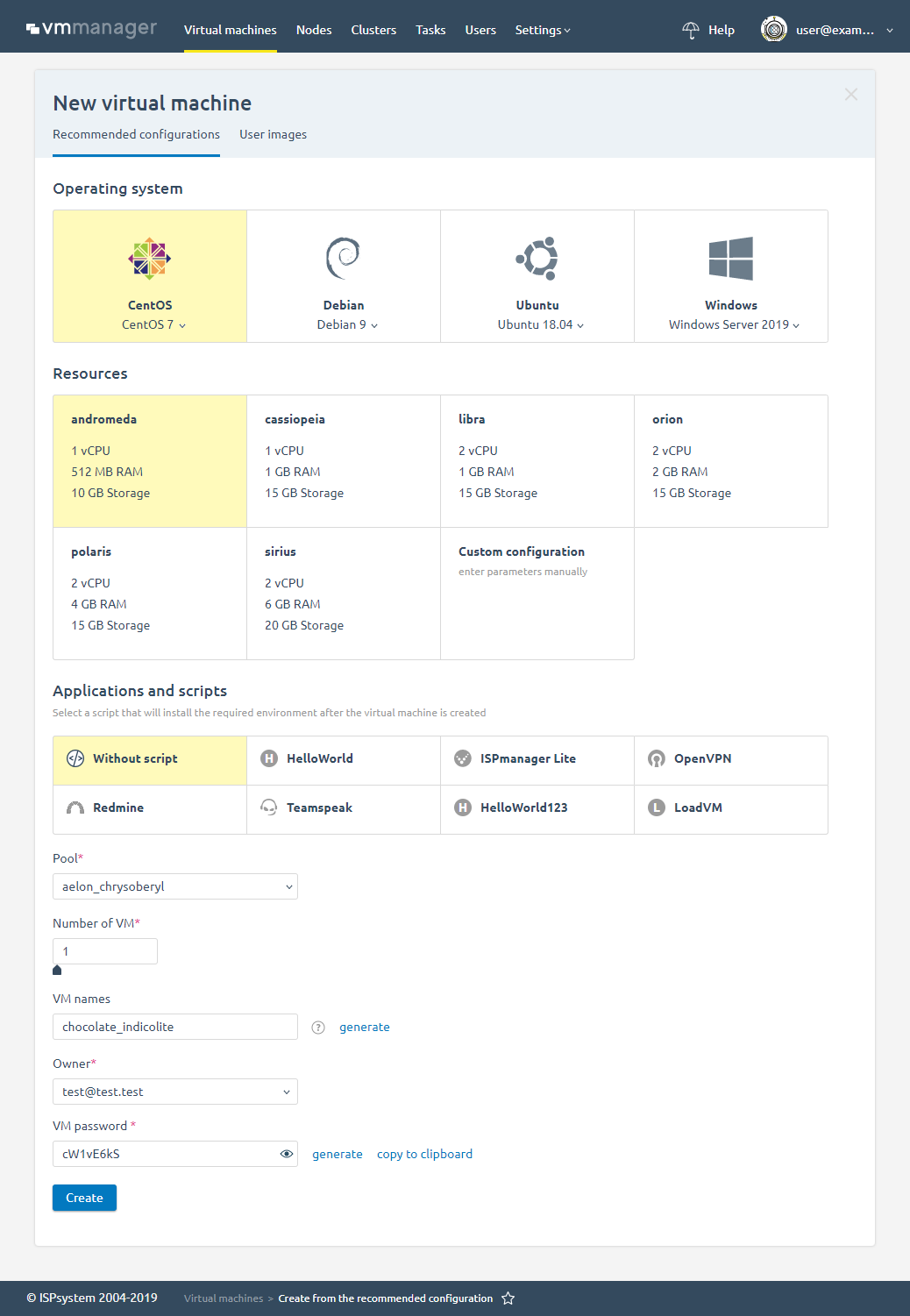Image resolution: width=910 pixels, height=1316 pixels.
Task: Click the Redmine icon
Action: (75, 807)
